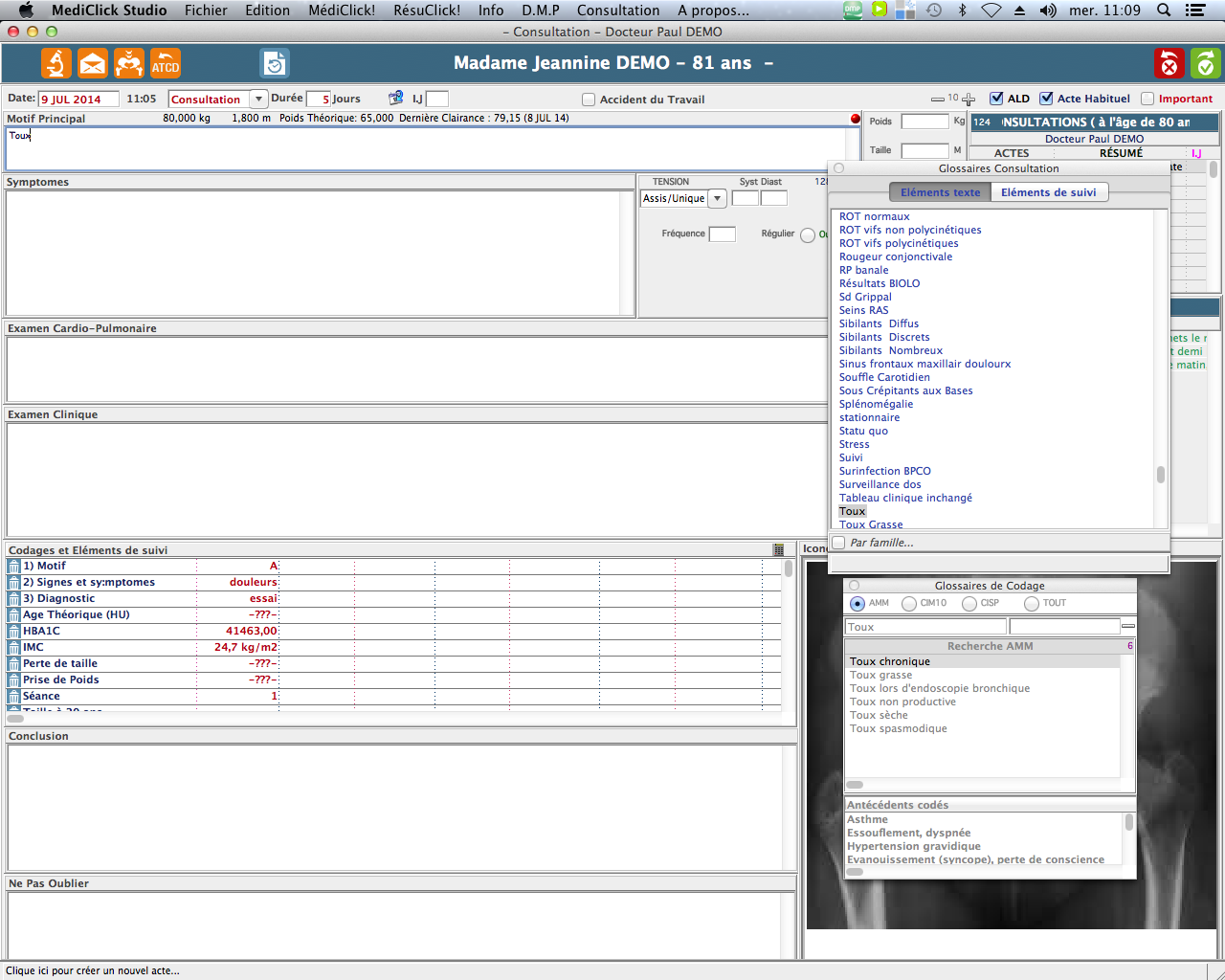Select 'Toux sèche' in the AMM results

coord(879,715)
